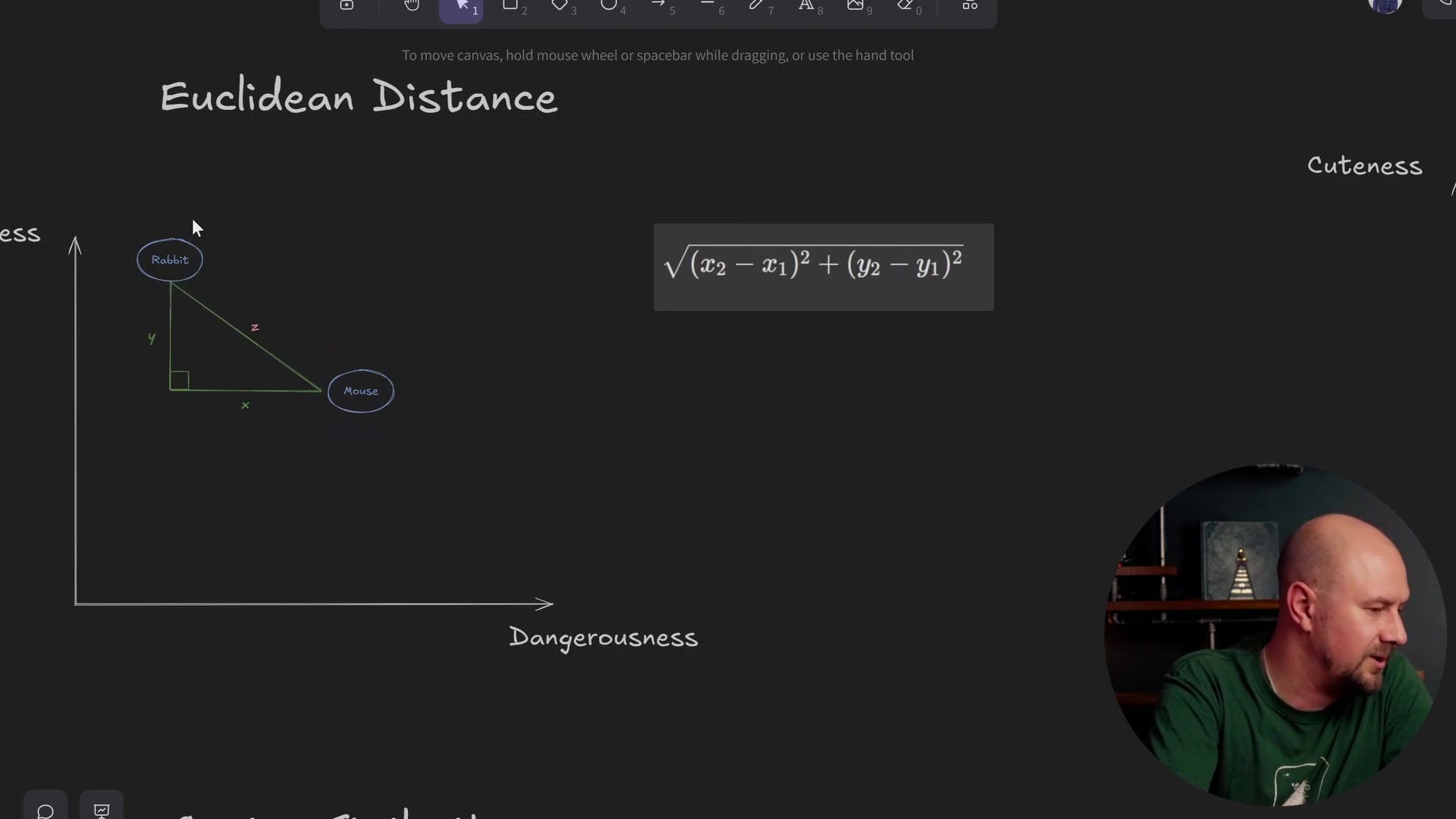Open the Insert Image tool
Viewport: 1456px width, 819px height.
(855, 6)
